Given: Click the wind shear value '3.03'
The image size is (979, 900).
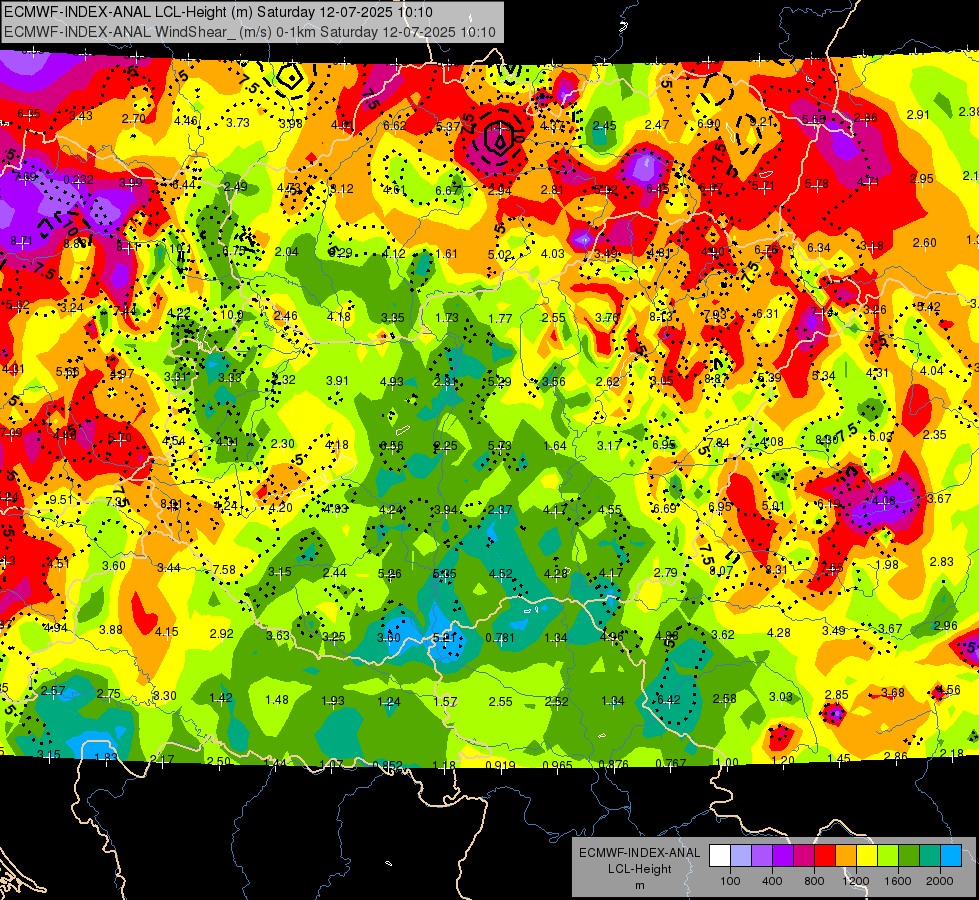Looking at the screenshot, I should pyautogui.click(x=780, y=696).
